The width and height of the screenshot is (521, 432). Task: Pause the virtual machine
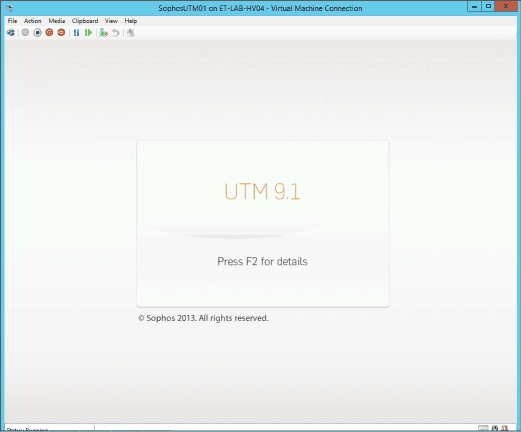(x=76, y=33)
